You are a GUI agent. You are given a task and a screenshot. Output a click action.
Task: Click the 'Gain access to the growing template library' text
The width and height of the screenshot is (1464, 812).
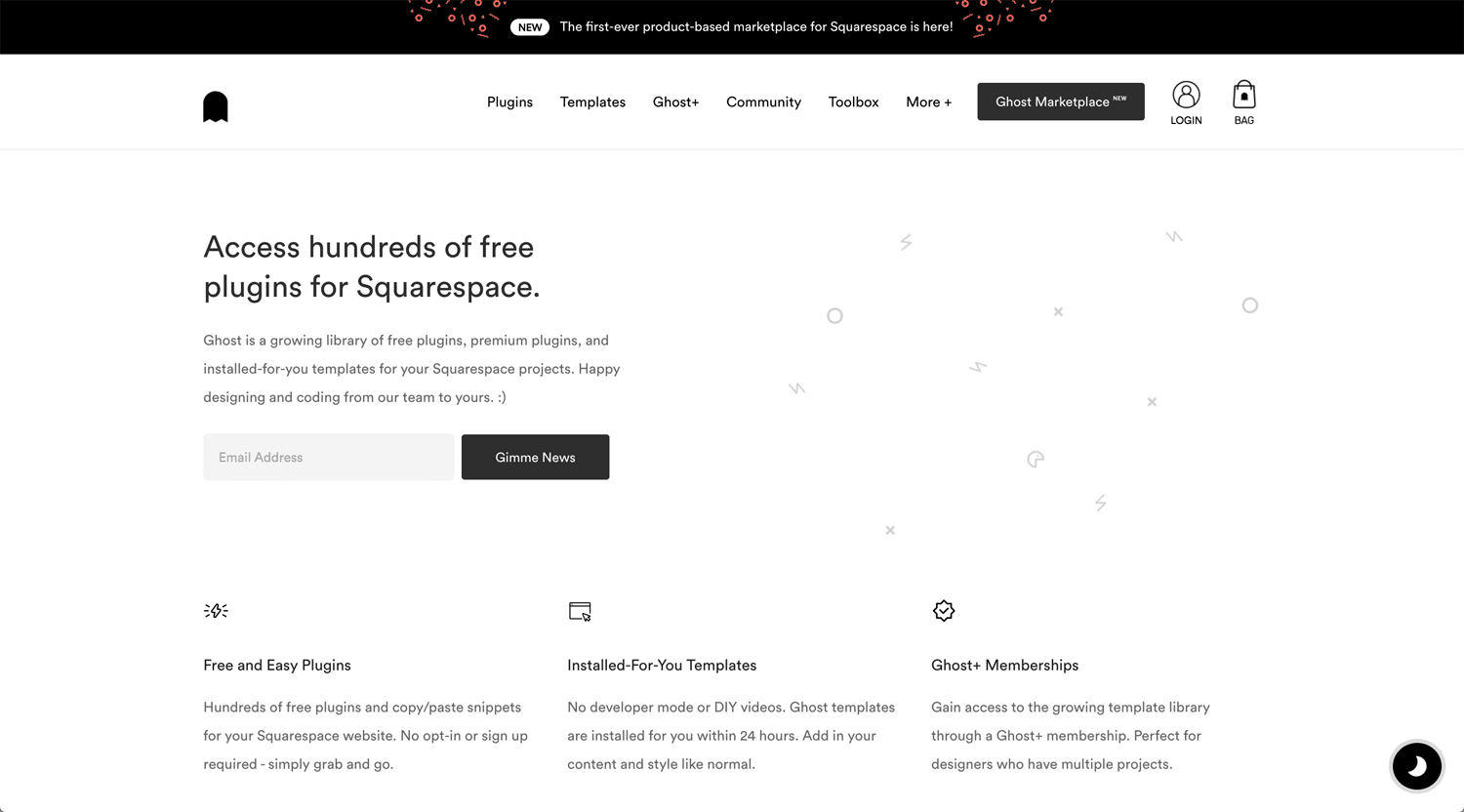click(x=1071, y=736)
